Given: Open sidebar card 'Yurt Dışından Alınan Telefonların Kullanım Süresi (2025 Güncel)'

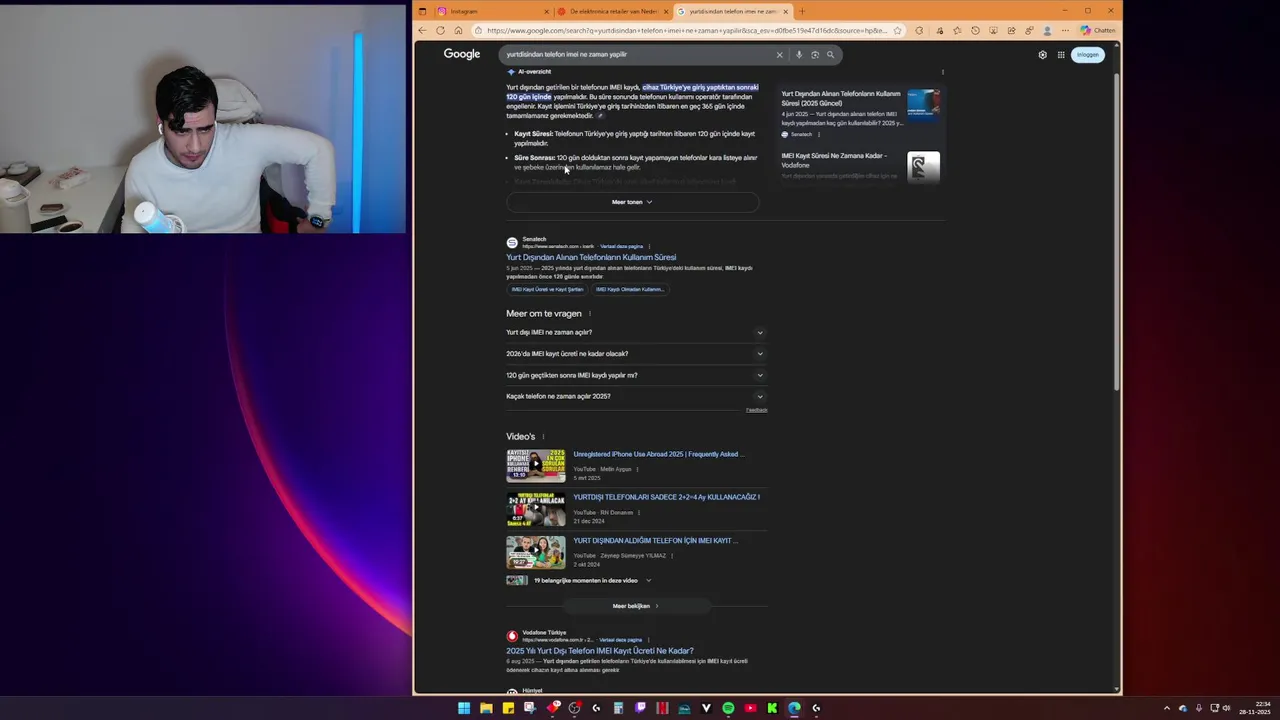Looking at the screenshot, I should (x=860, y=110).
